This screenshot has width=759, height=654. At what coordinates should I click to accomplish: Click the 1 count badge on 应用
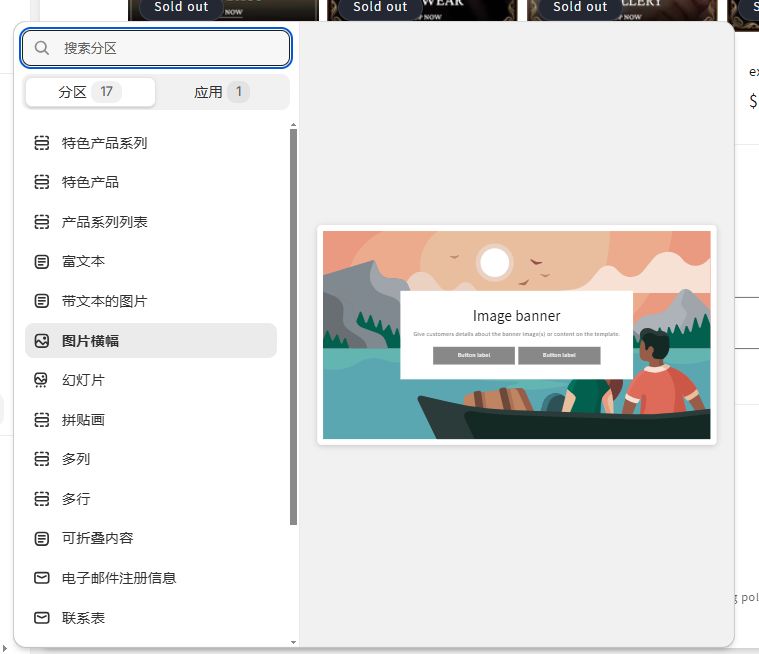(238, 91)
